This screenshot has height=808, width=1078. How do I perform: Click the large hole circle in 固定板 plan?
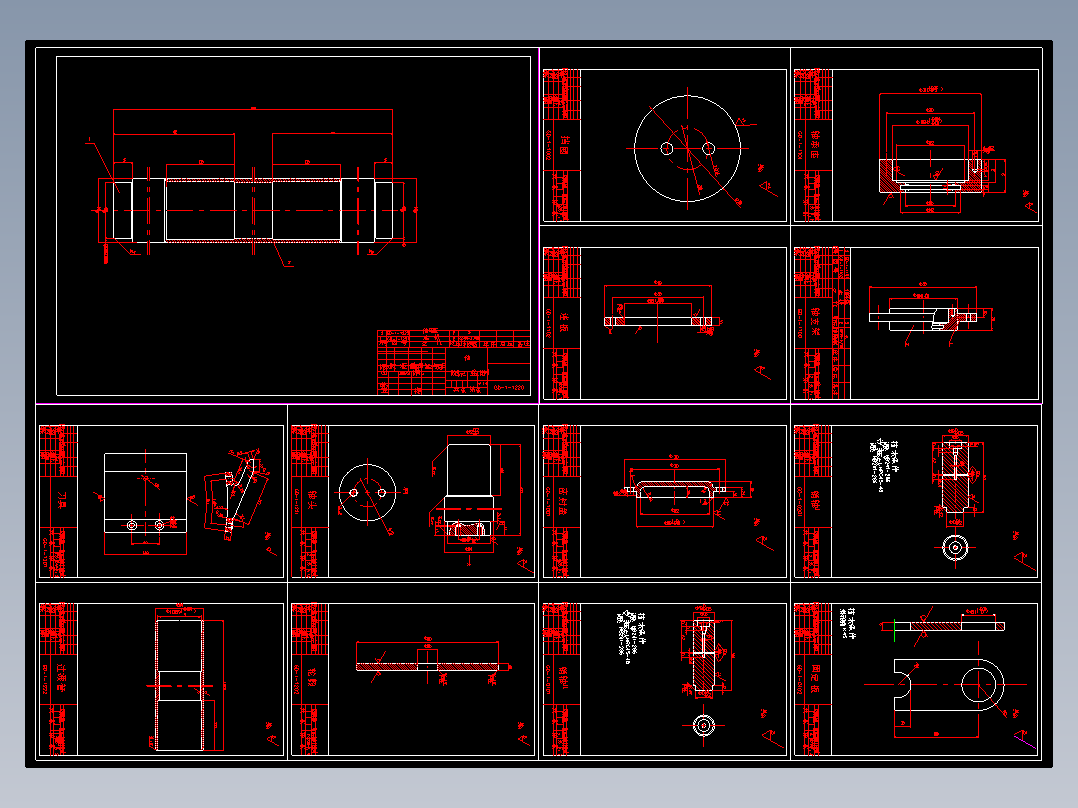coord(979,685)
